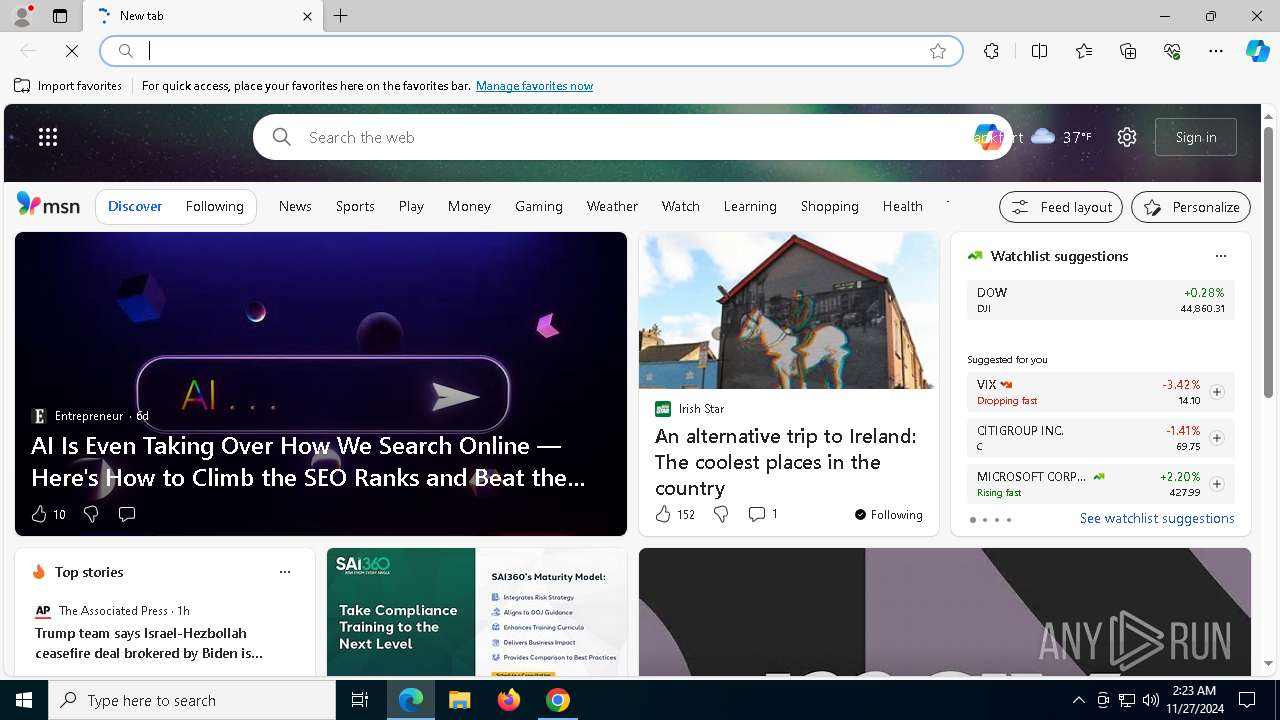Open the Irish Star article comments

pos(762,514)
